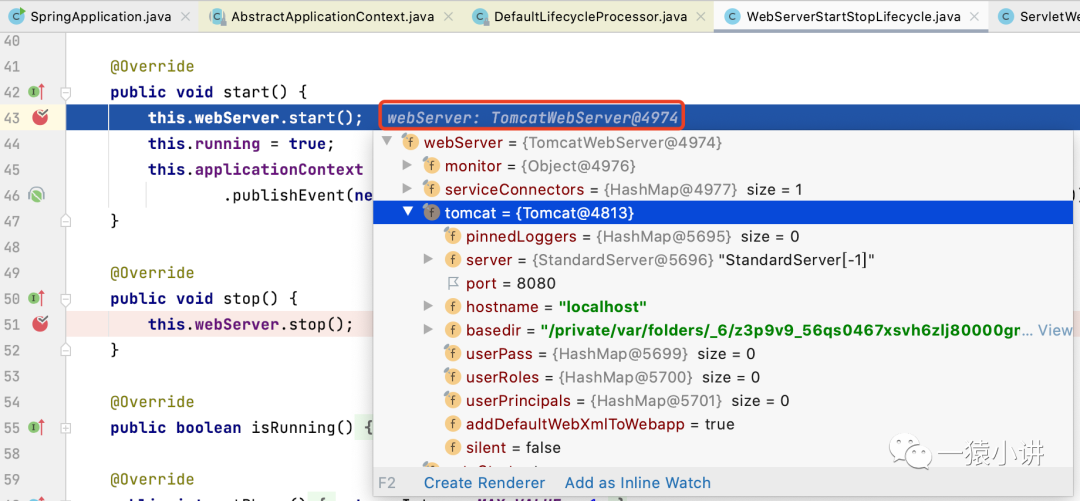Open AbstractApplicationContext.java tab
The image size is (1080, 501).
(x=332, y=15)
